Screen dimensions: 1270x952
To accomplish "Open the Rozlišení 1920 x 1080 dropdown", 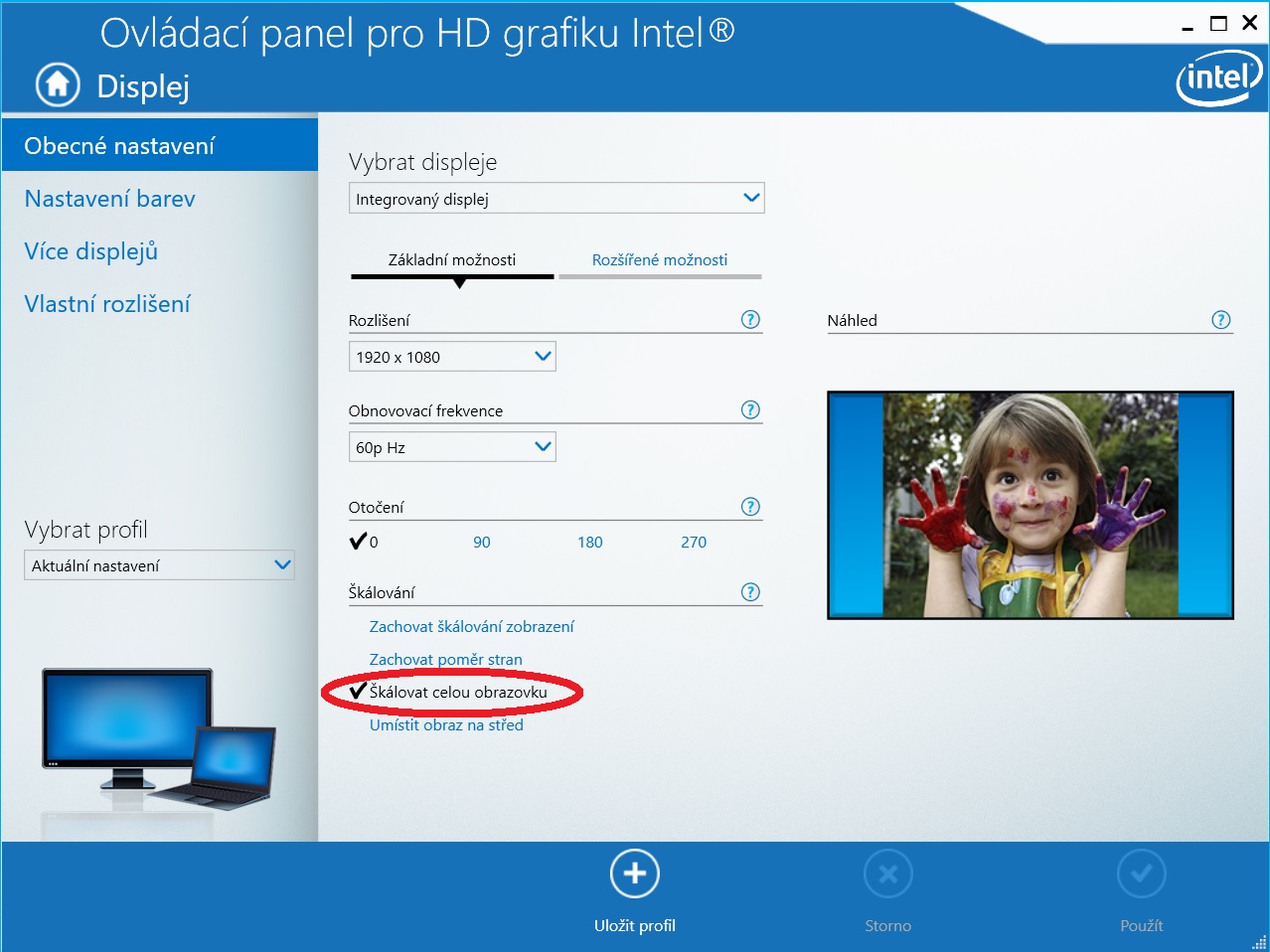I will point(452,357).
